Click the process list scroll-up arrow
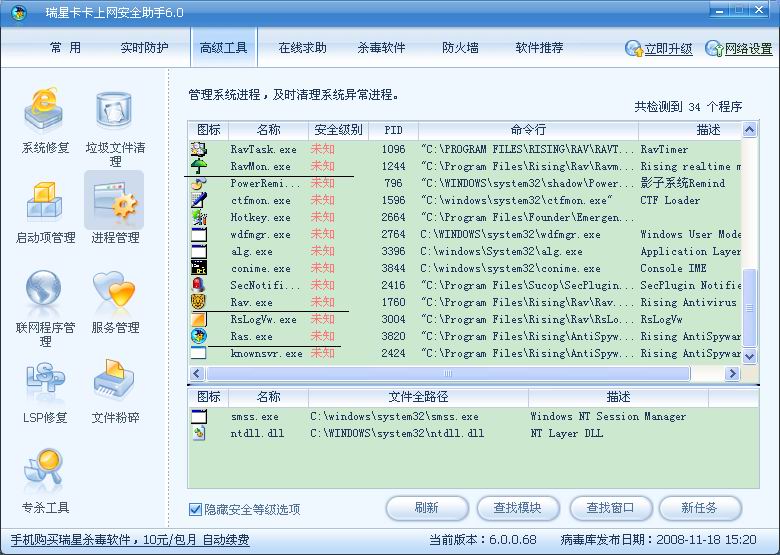The image size is (780, 555). click(749, 130)
